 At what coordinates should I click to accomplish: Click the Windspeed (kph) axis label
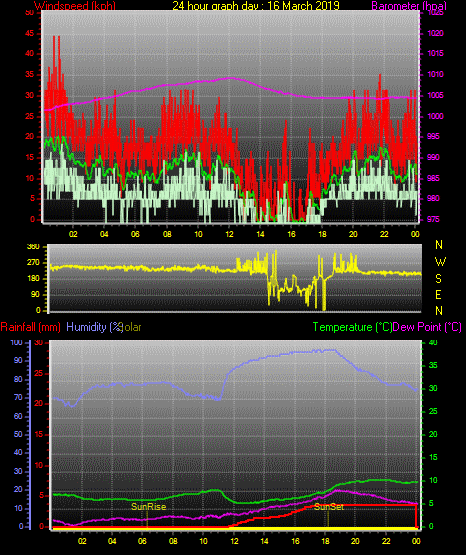click(x=75, y=6)
